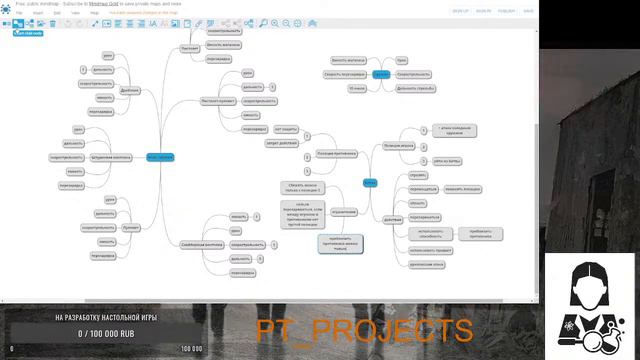Click the label tag toolbar icon
640x360 pixels.
[x=210, y=24]
